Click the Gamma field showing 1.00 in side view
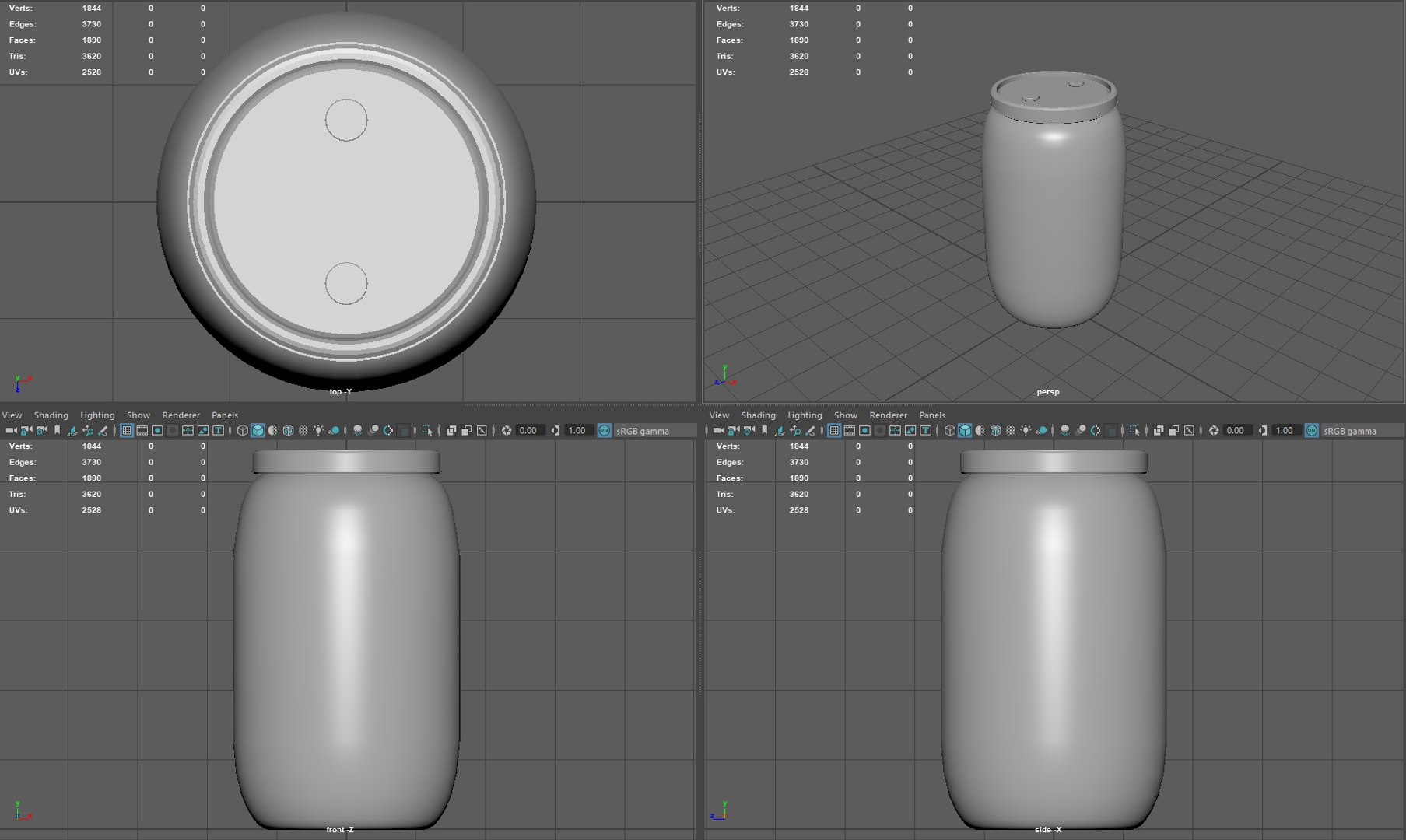The height and width of the screenshot is (840, 1406). [x=1287, y=430]
